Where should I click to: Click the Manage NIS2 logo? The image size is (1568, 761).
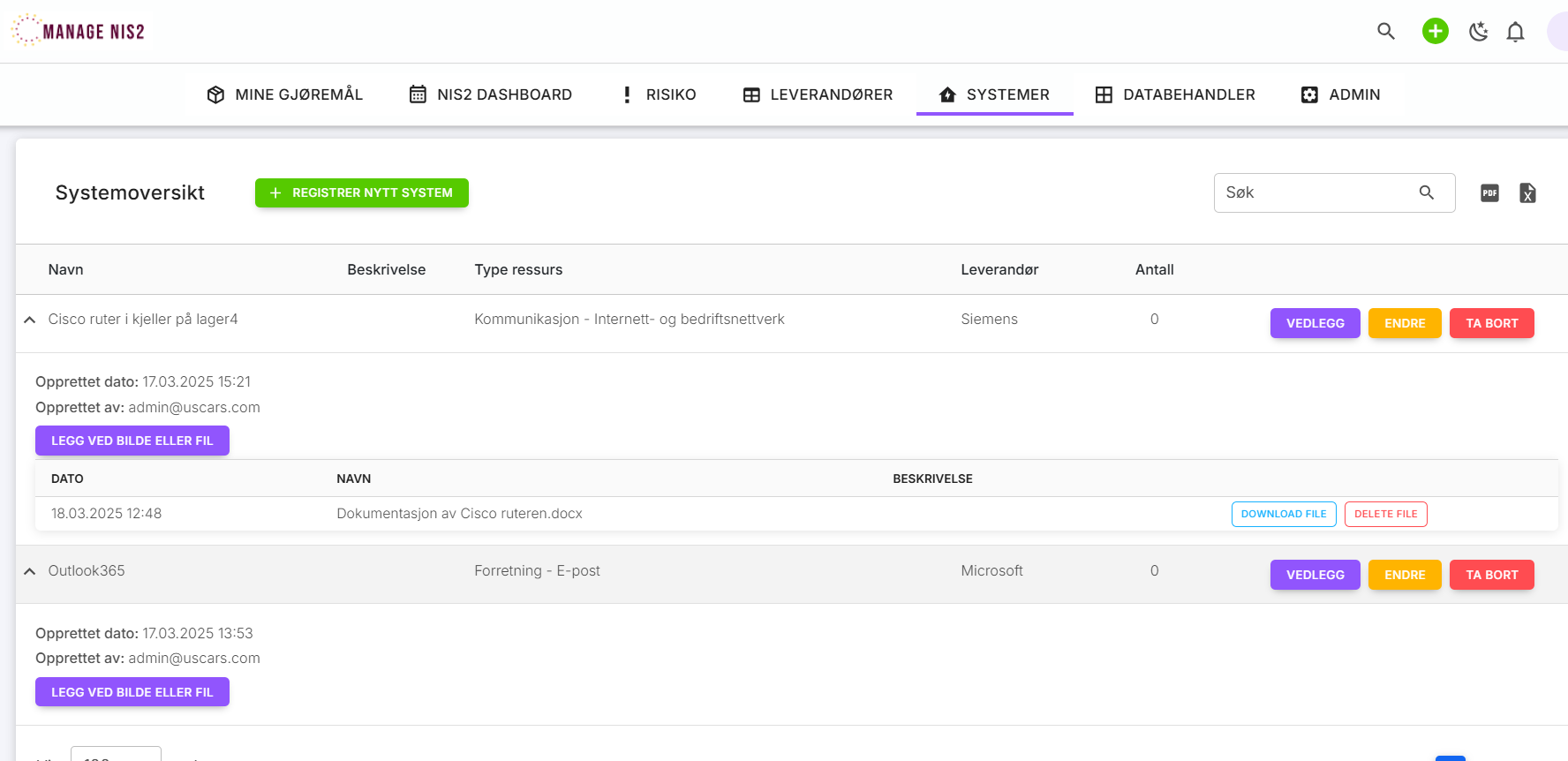[x=79, y=31]
